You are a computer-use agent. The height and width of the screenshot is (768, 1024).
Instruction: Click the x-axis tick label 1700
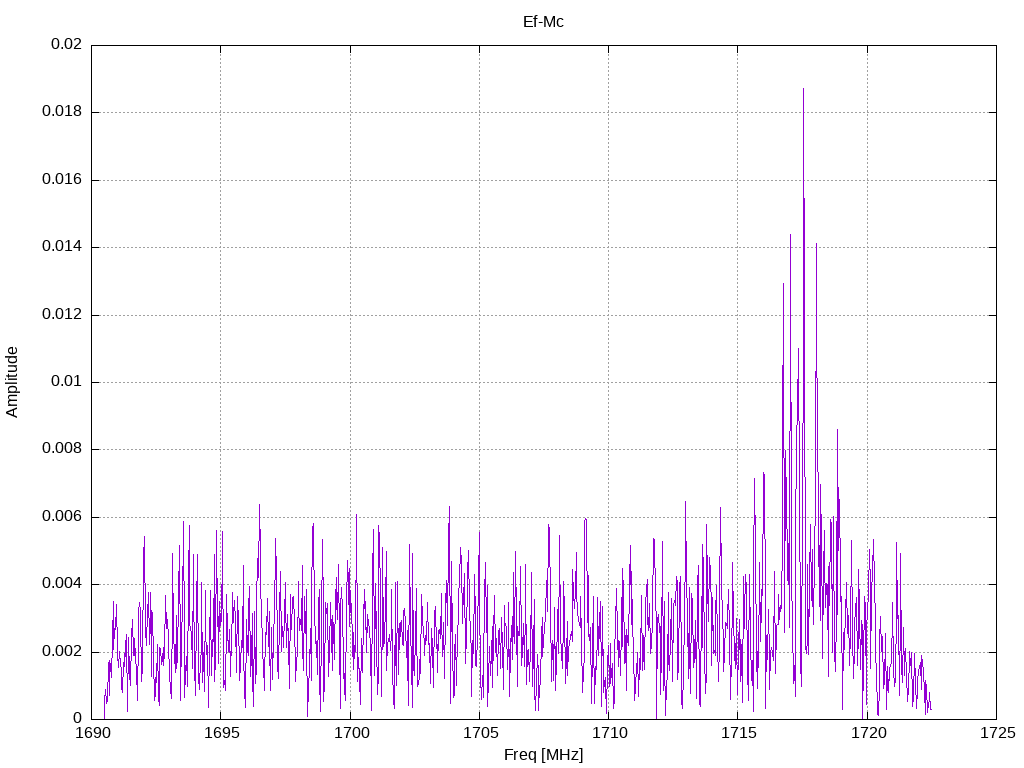pos(350,733)
